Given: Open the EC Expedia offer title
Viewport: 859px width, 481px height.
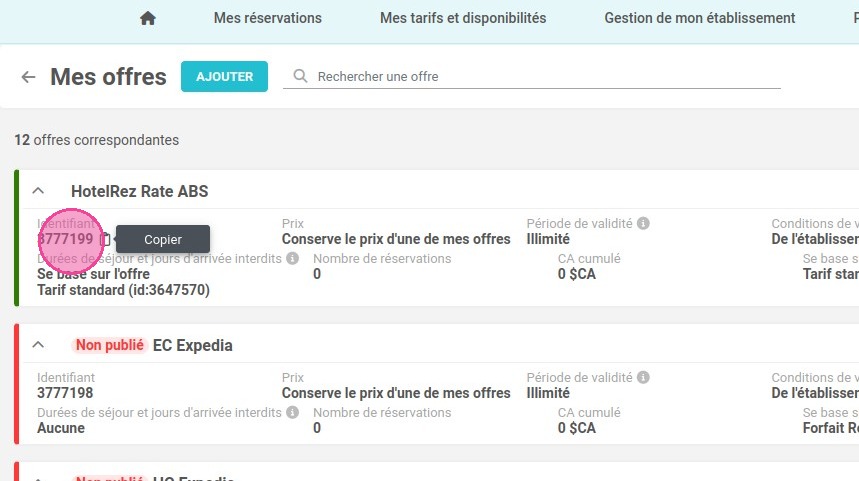Looking at the screenshot, I should (193, 345).
